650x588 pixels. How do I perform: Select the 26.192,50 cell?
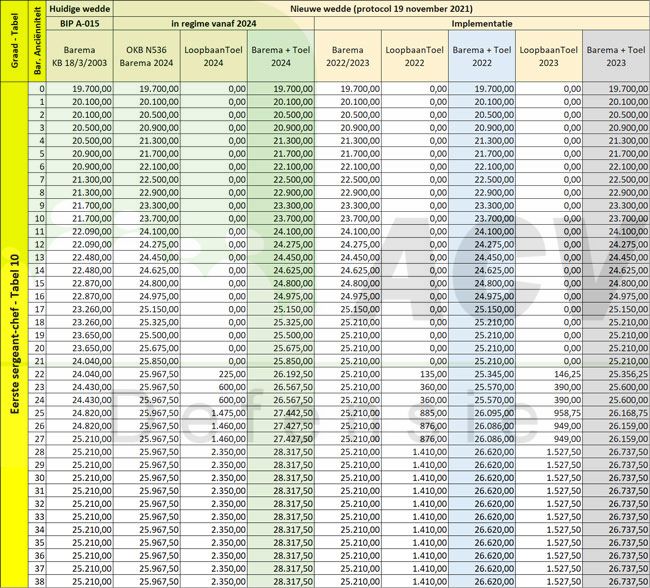click(x=281, y=374)
